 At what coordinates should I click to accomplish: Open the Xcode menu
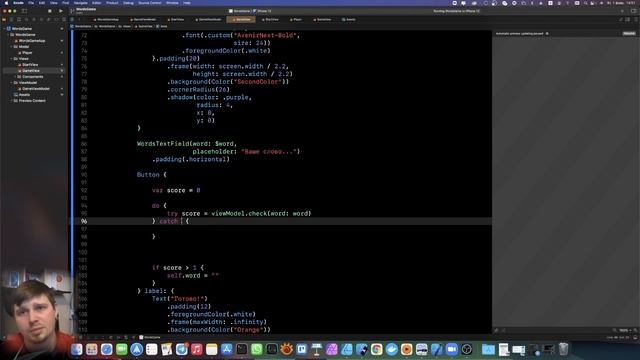pyautogui.click(x=18, y=3)
